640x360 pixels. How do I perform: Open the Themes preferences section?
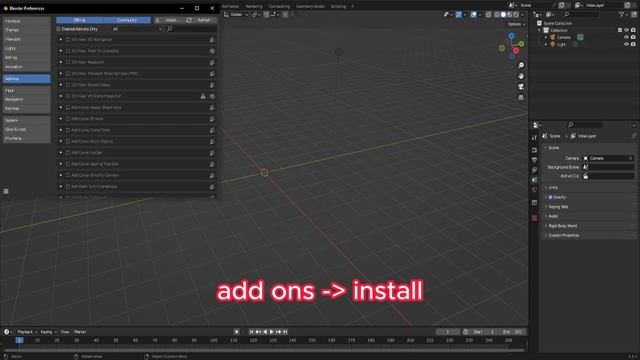[27, 30]
